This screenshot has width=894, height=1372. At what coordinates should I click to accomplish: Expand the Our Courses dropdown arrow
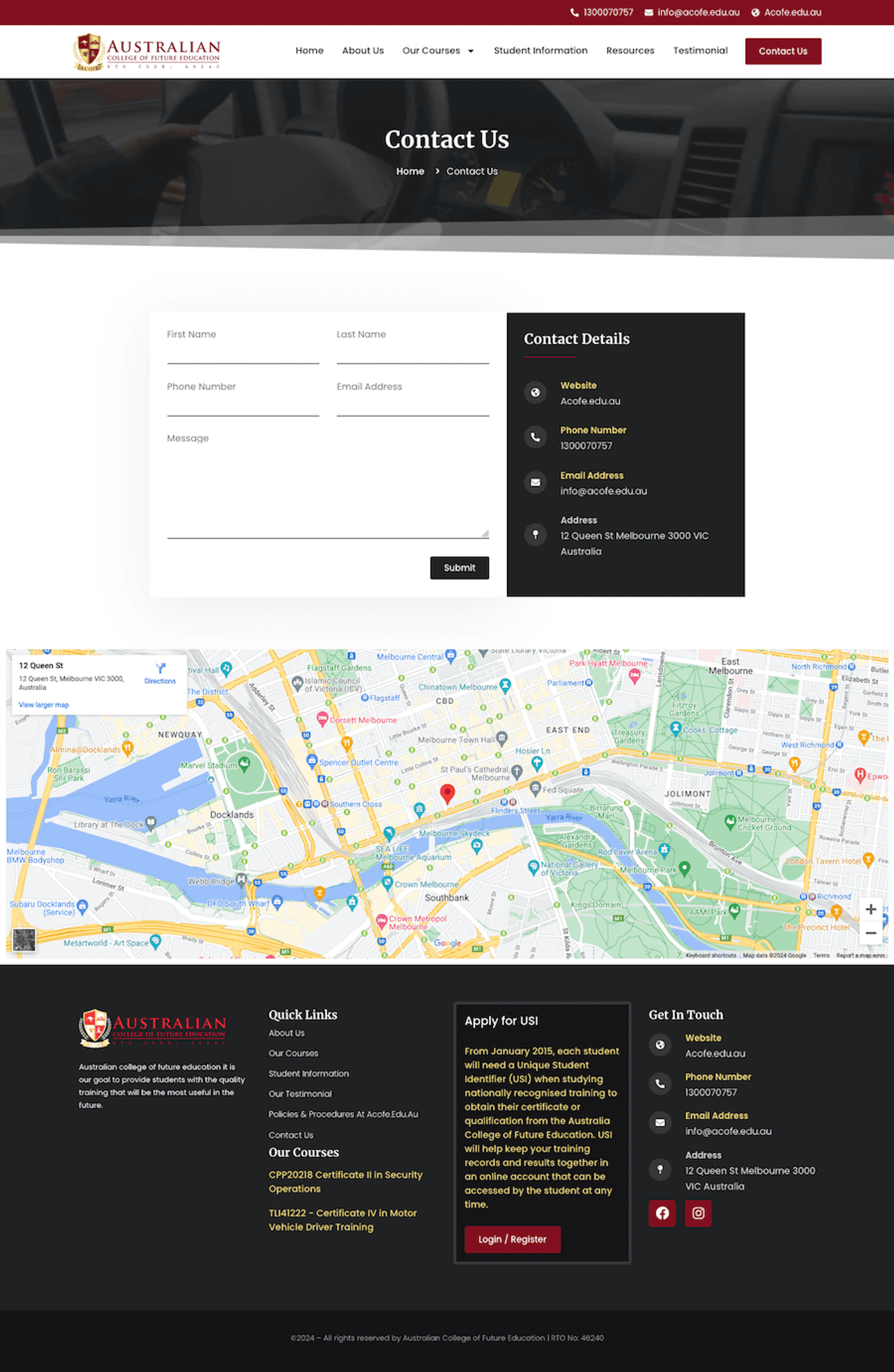(471, 51)
